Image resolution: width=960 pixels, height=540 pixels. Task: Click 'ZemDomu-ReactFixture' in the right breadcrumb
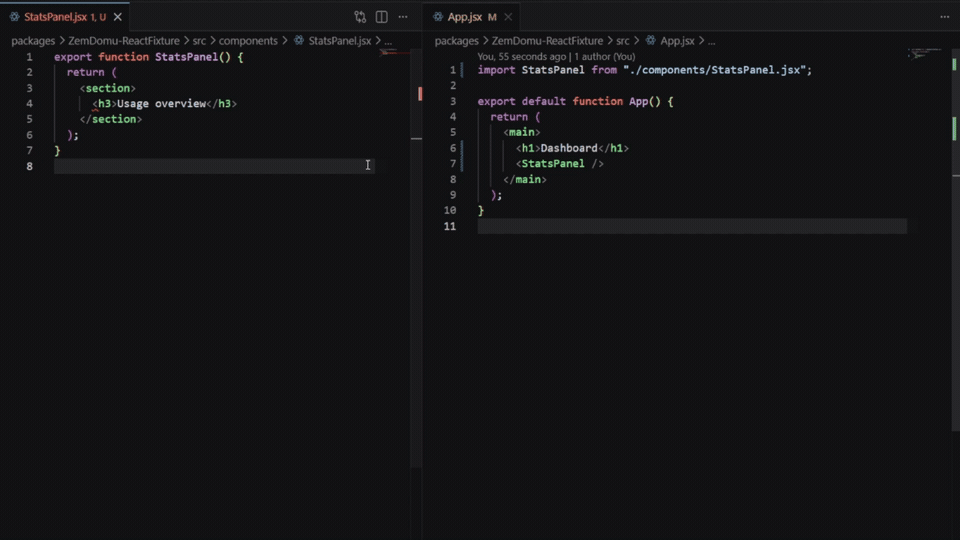547,41
